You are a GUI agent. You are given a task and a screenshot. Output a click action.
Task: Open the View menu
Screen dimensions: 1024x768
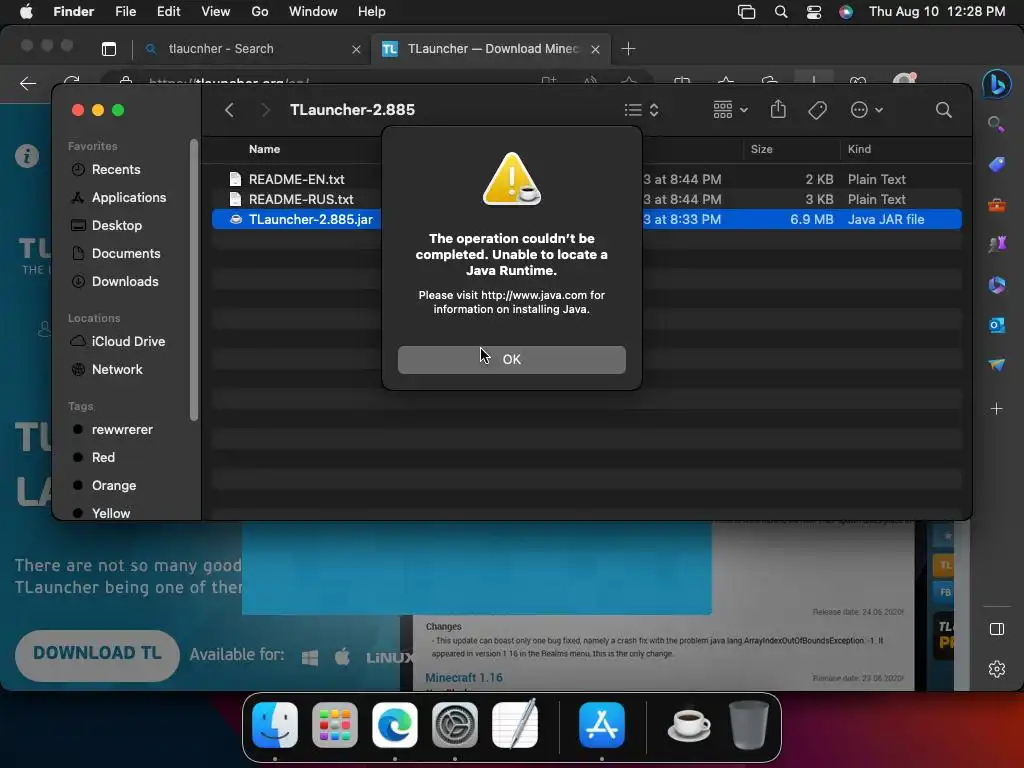point(216,12)
